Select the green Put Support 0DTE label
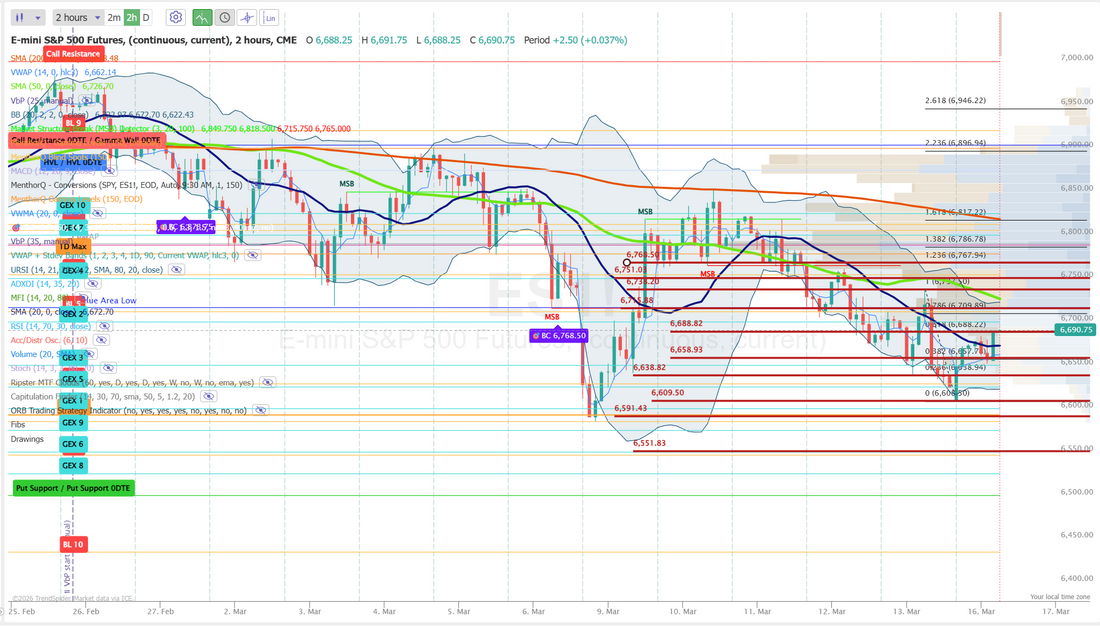Viewport: 1100px width, 626px height. point(73,488)
